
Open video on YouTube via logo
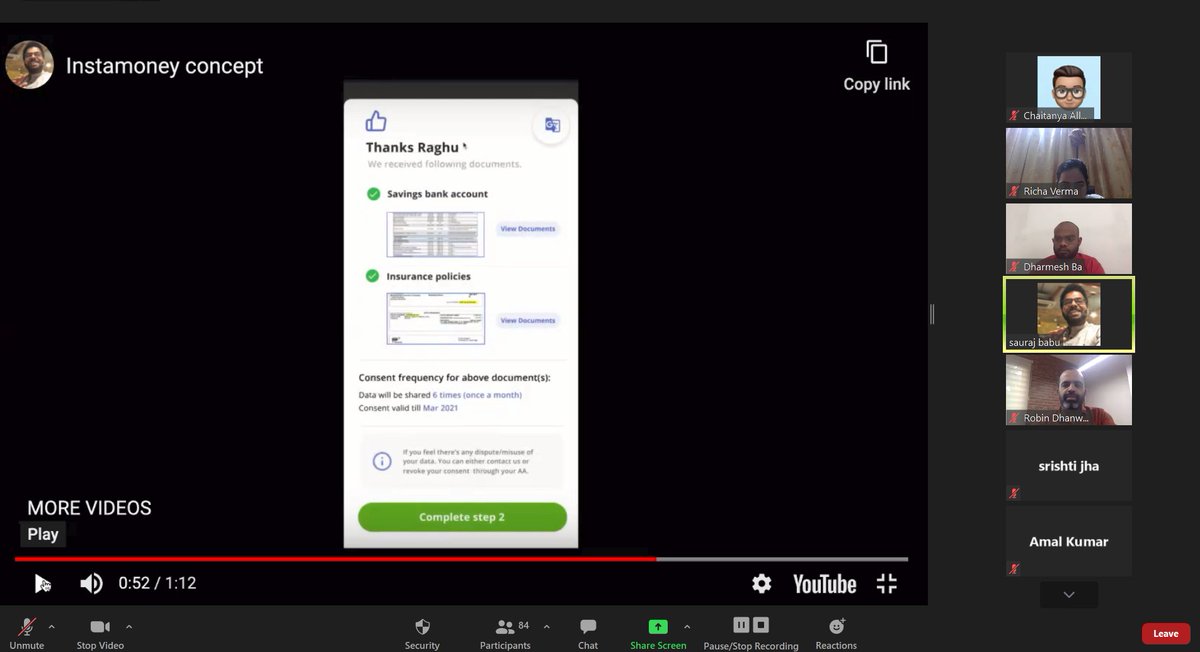(825, 584)
